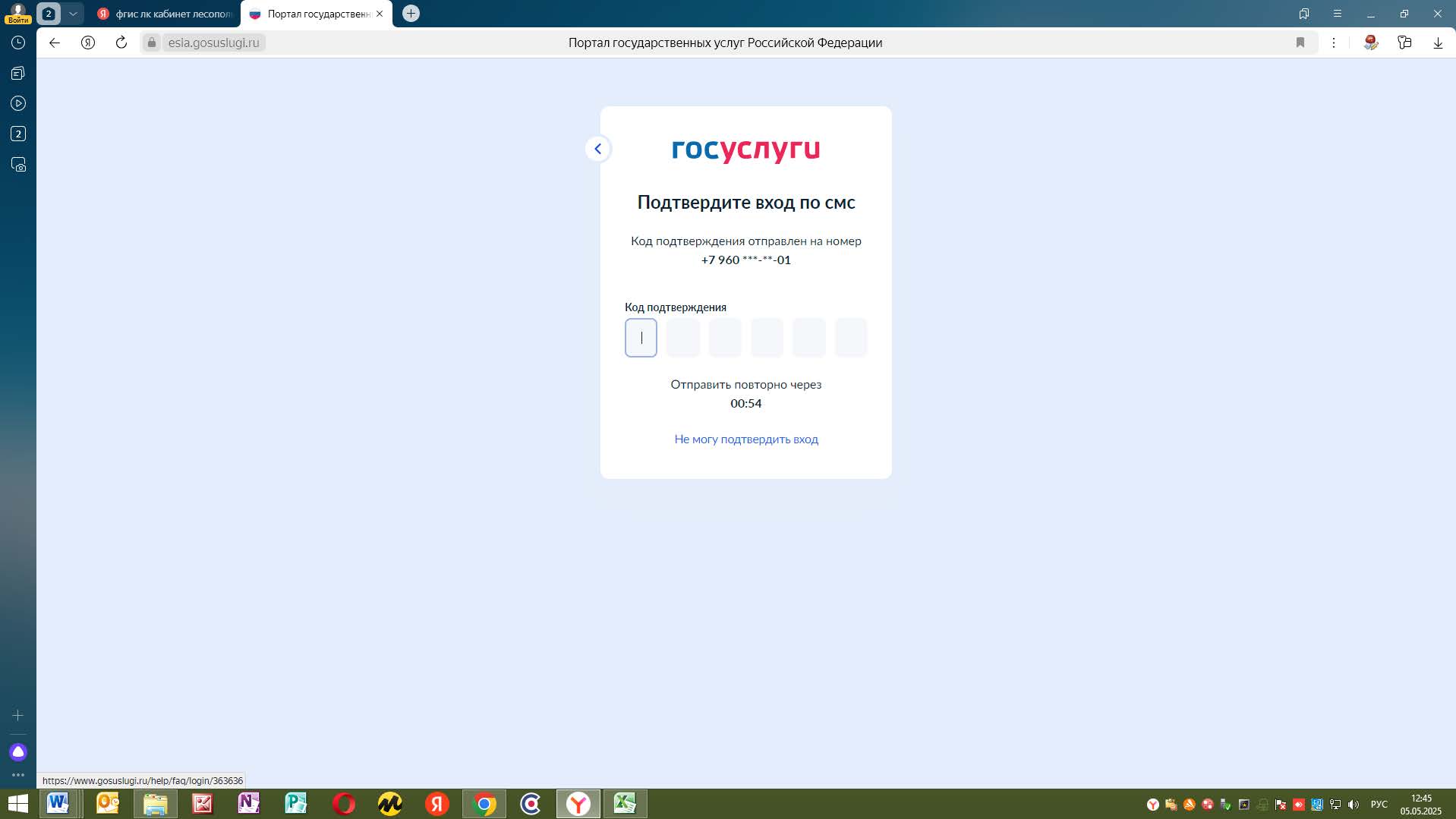
Task: Open the browser hamburger menu
Action: [1338, 14]
